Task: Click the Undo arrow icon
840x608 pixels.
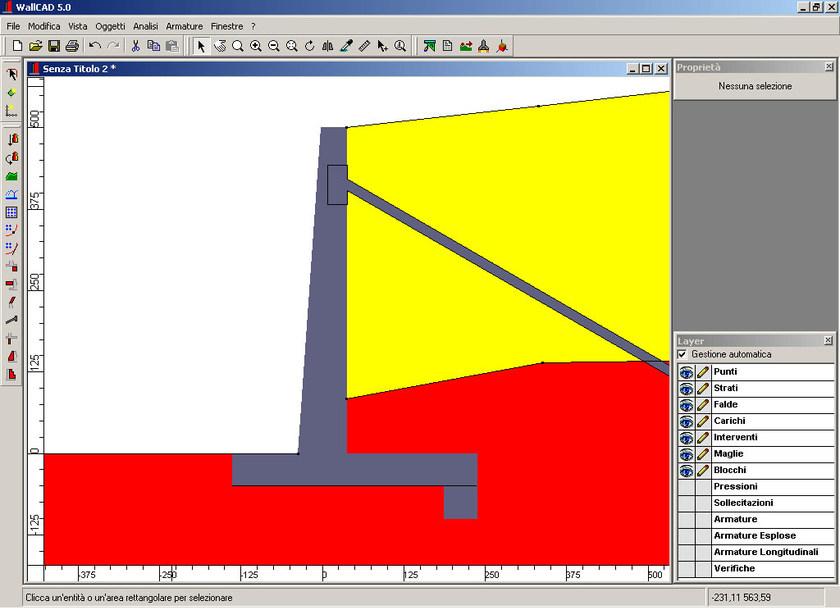Action: pos(95,46)
